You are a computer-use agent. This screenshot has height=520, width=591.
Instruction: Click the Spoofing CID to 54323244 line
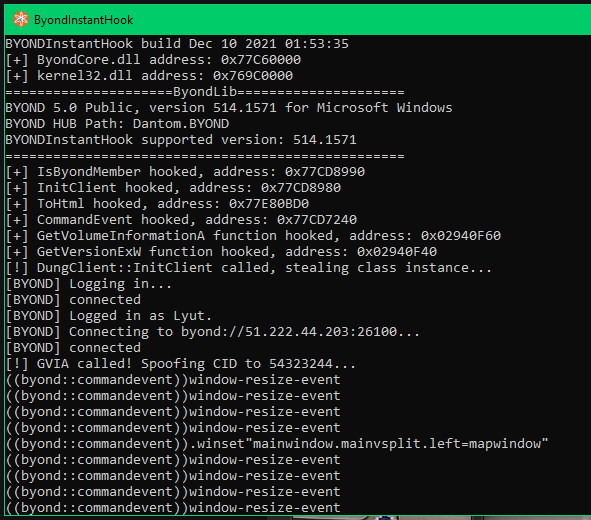pos(181,364)
